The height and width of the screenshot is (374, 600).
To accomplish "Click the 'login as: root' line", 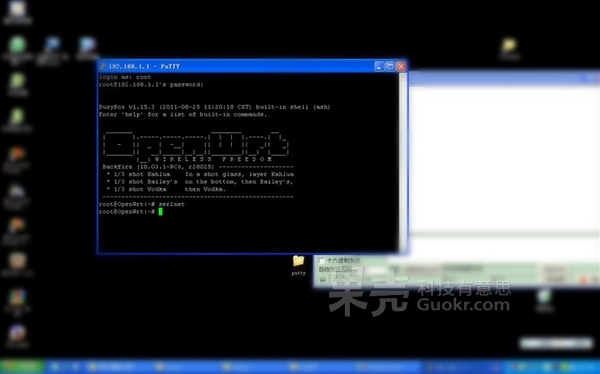I will pyautogui.click(x=125, y=77).
